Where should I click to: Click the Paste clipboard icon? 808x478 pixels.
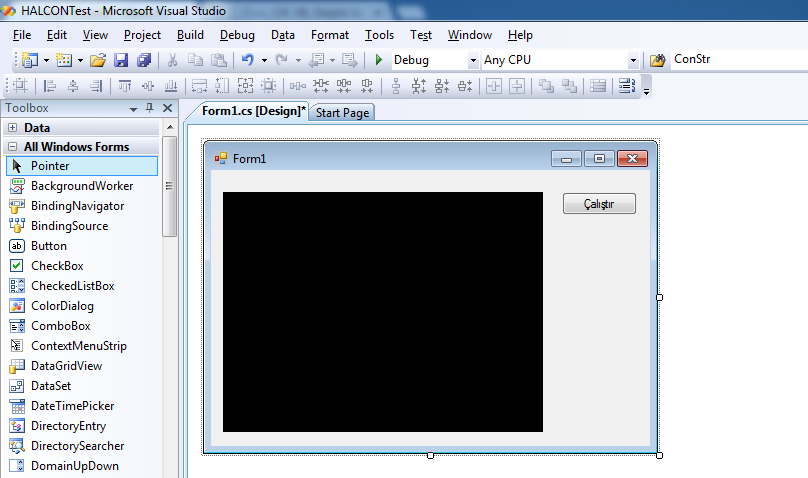click(219, 60)
